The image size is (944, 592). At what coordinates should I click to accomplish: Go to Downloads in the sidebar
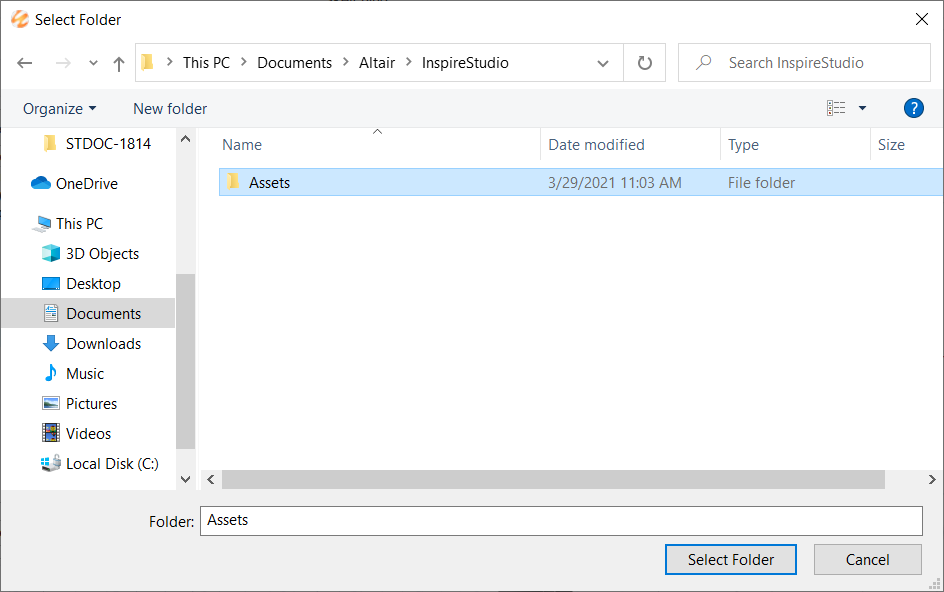(x=103, y=344)
